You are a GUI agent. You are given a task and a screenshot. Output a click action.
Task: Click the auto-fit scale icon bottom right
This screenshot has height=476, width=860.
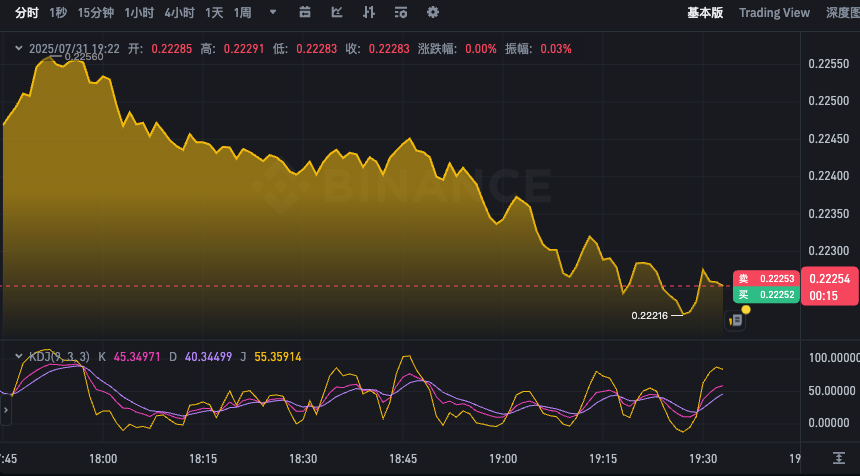(x=839, y=458)
